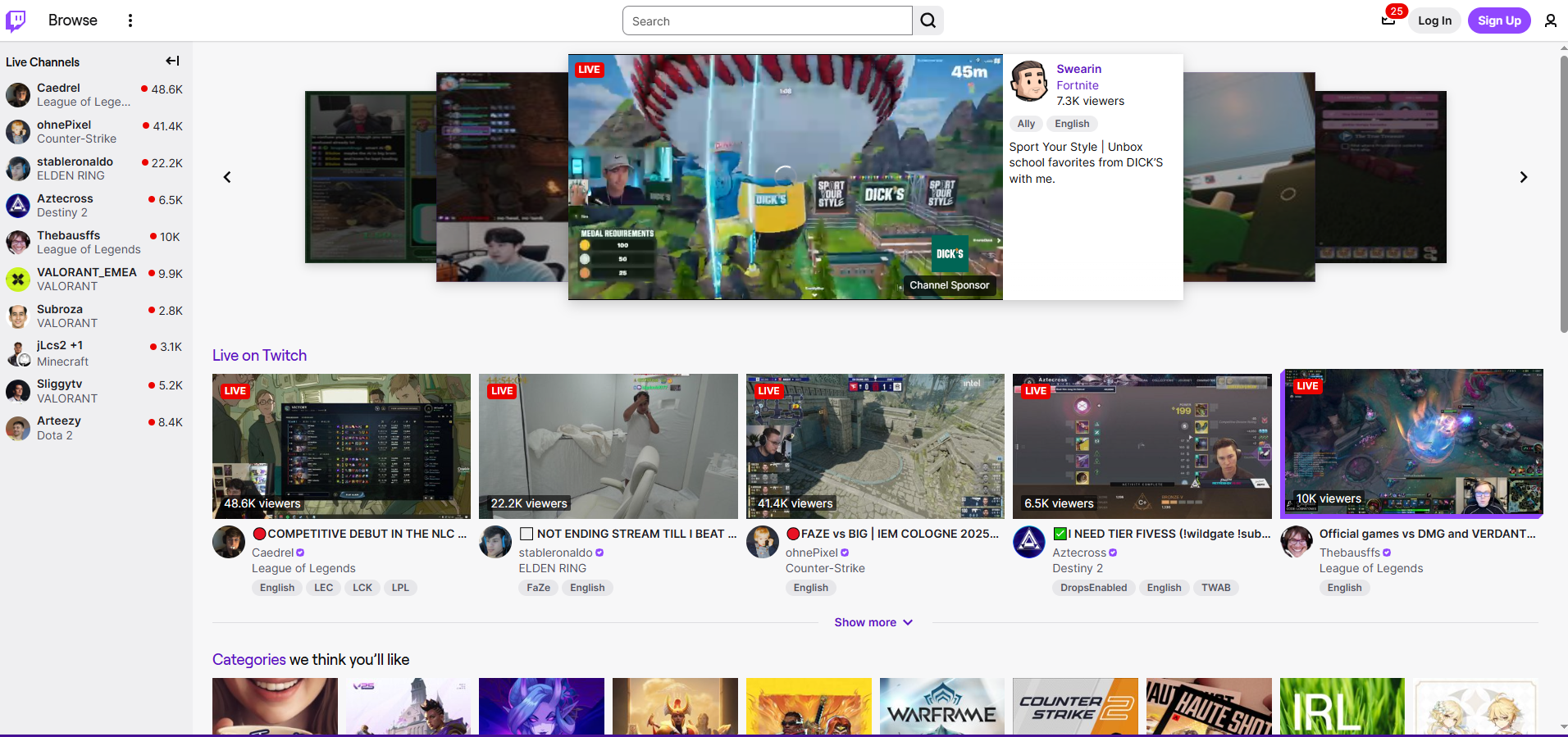Open the Channel Sponsor badge

(949, 285)
